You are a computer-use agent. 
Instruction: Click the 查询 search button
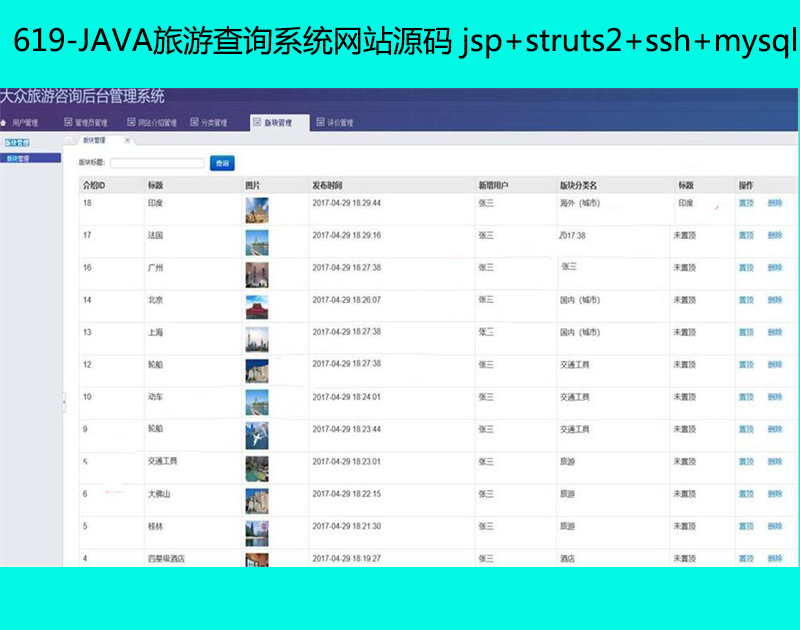(222, 162)
